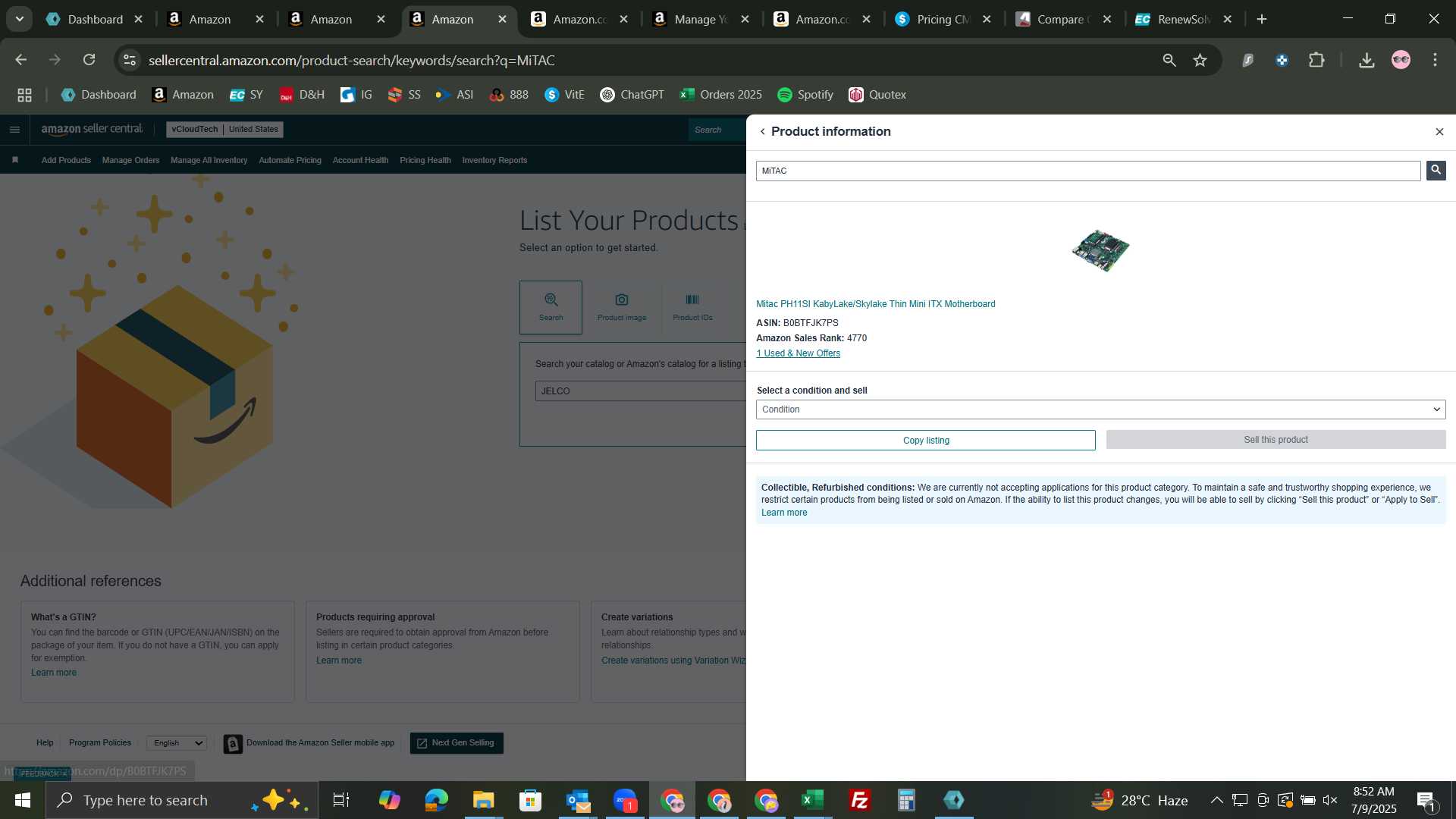
Task: Open the ChatGPT bookmark
Action: tap(632, 95)
